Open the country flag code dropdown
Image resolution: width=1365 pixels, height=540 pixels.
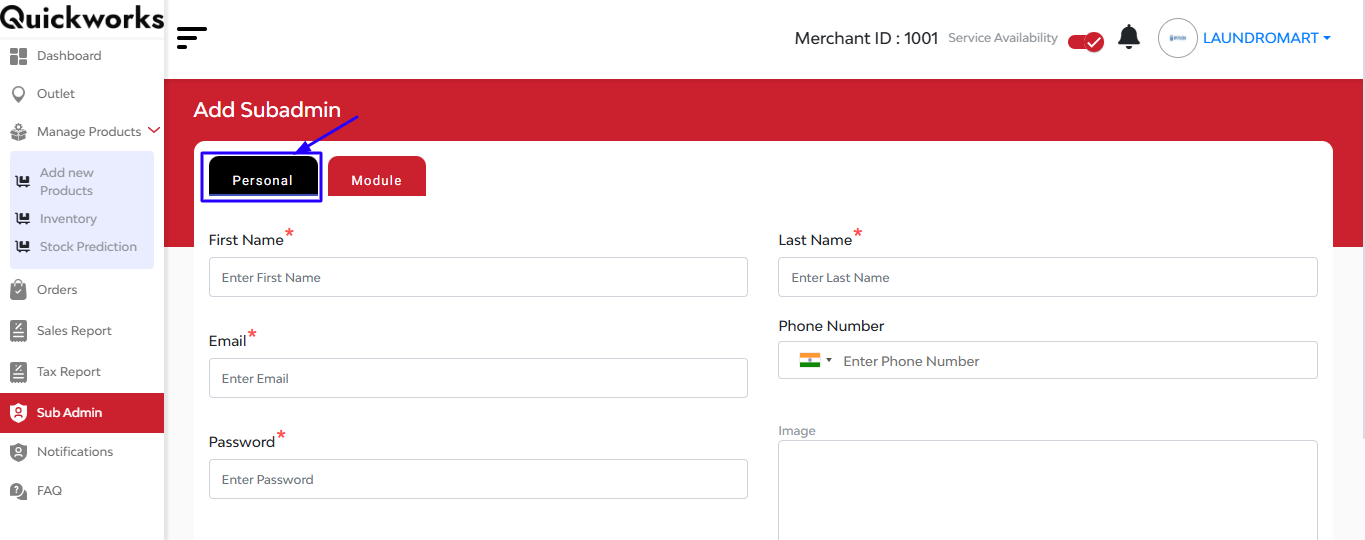tap(816, 360)
